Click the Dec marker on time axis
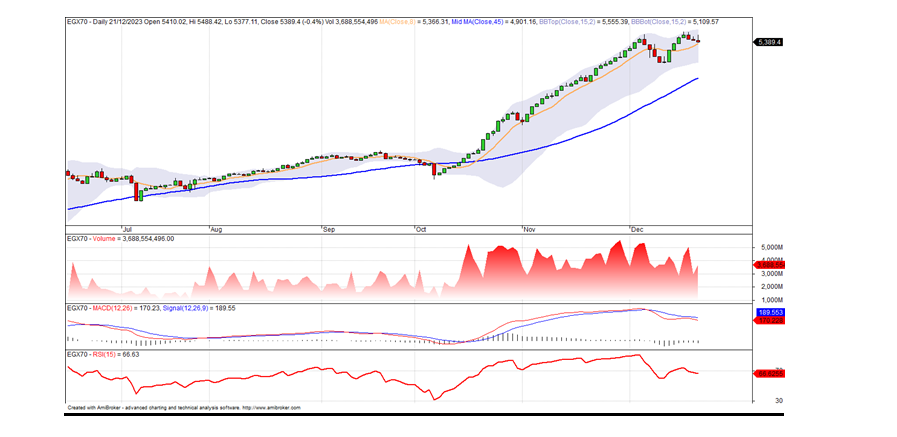Image resolution: width=897 pixels, height=437 pixels. click(x=636, y=229)
